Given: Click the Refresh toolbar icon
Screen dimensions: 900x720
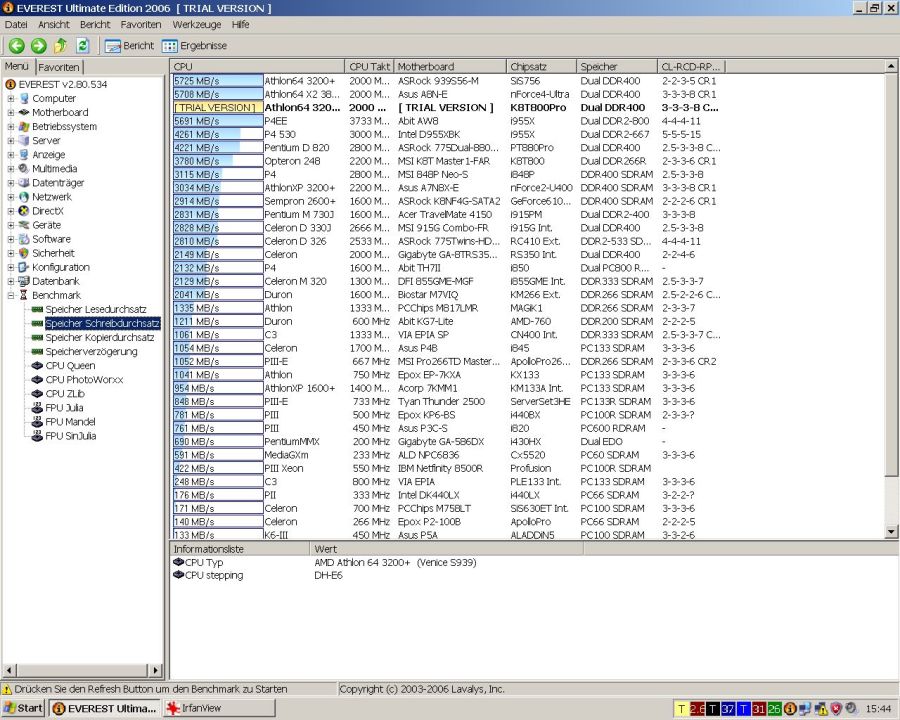Looking at the screenshot, I should pos(83,45).
